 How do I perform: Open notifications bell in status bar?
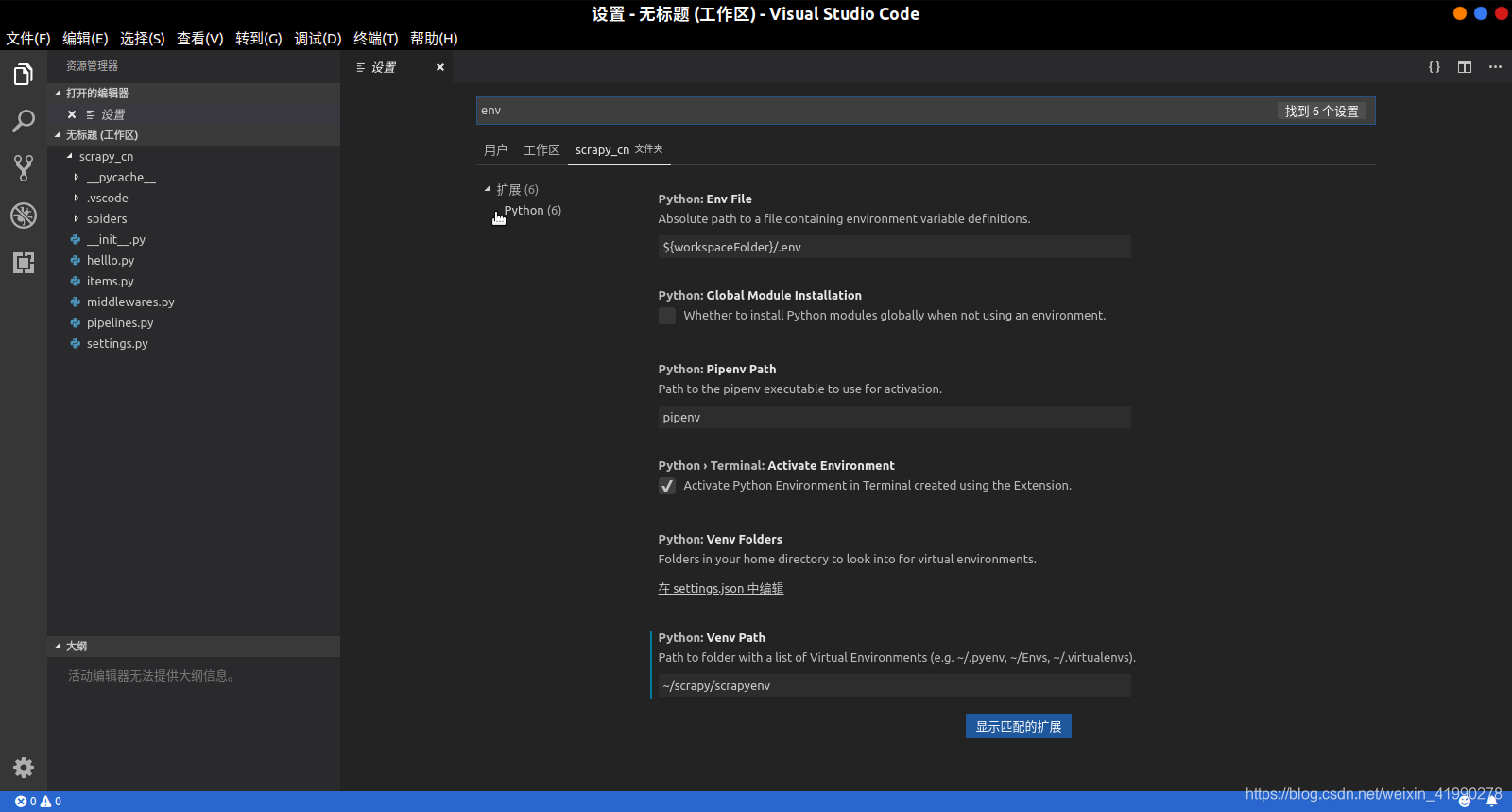[1492, 802]
